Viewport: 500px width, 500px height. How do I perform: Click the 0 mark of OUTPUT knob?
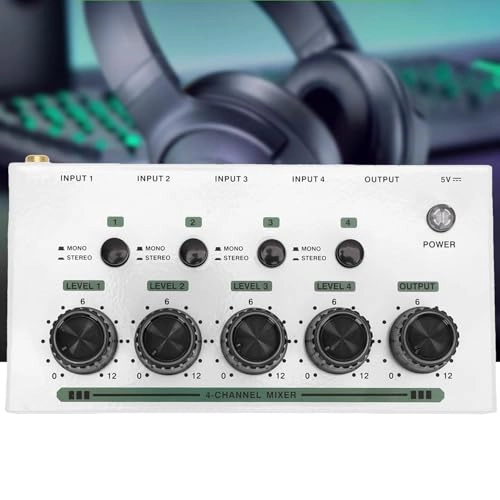(x=391, y=376)
